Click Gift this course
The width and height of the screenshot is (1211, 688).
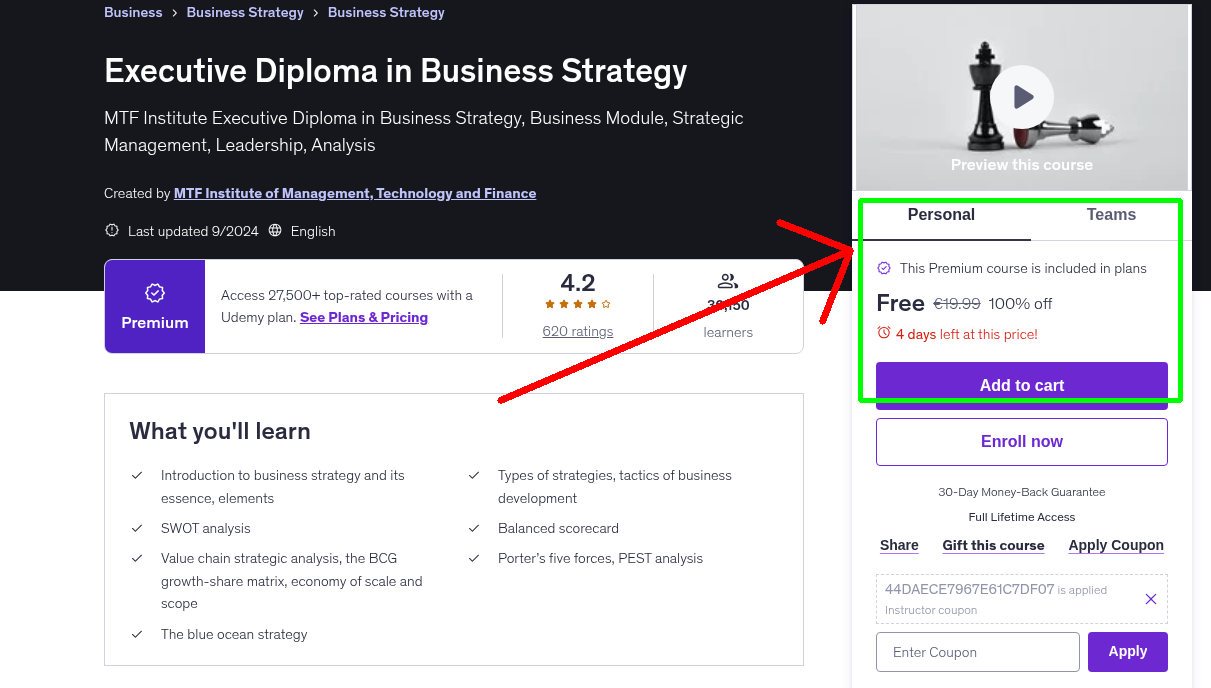point(993,545)
